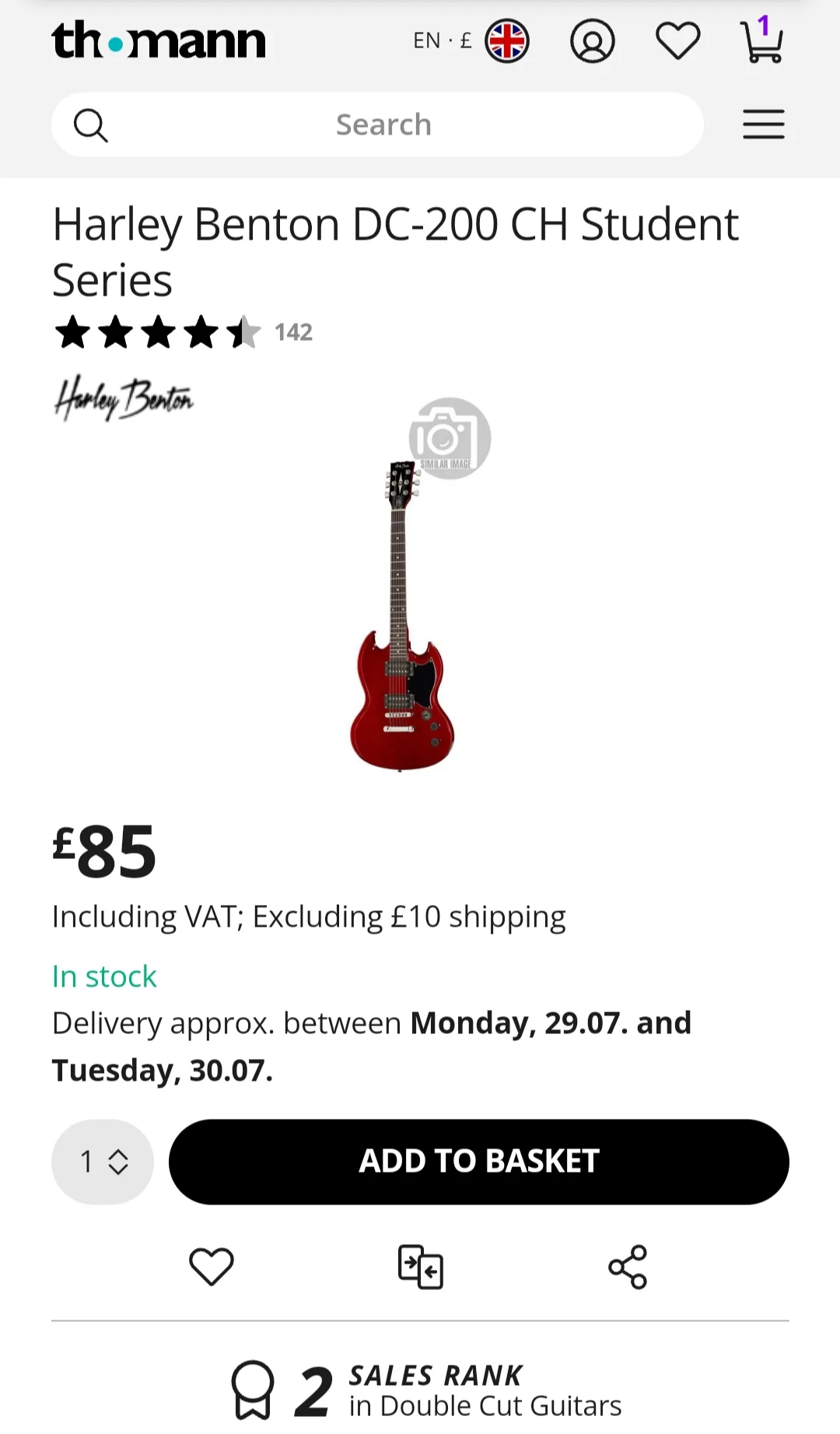Click the sales rank award ribbon icon
The height and width of the screenshot is (1434, 840).
tap(253, 1390)
